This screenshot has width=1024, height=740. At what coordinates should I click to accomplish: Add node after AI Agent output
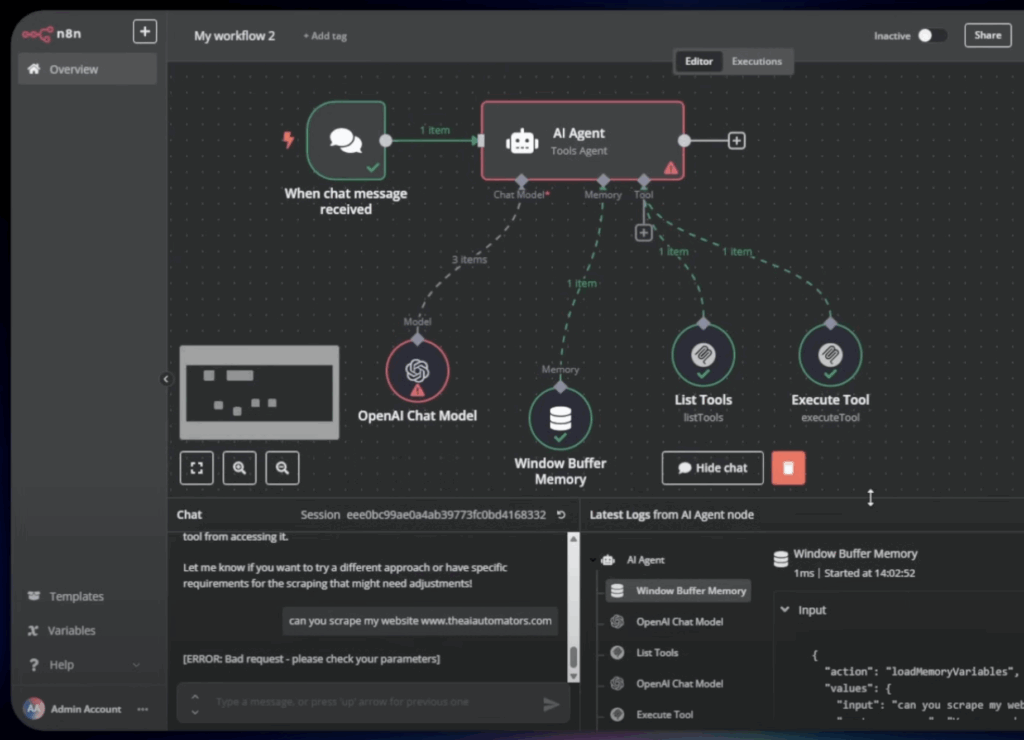pos(737,140)
